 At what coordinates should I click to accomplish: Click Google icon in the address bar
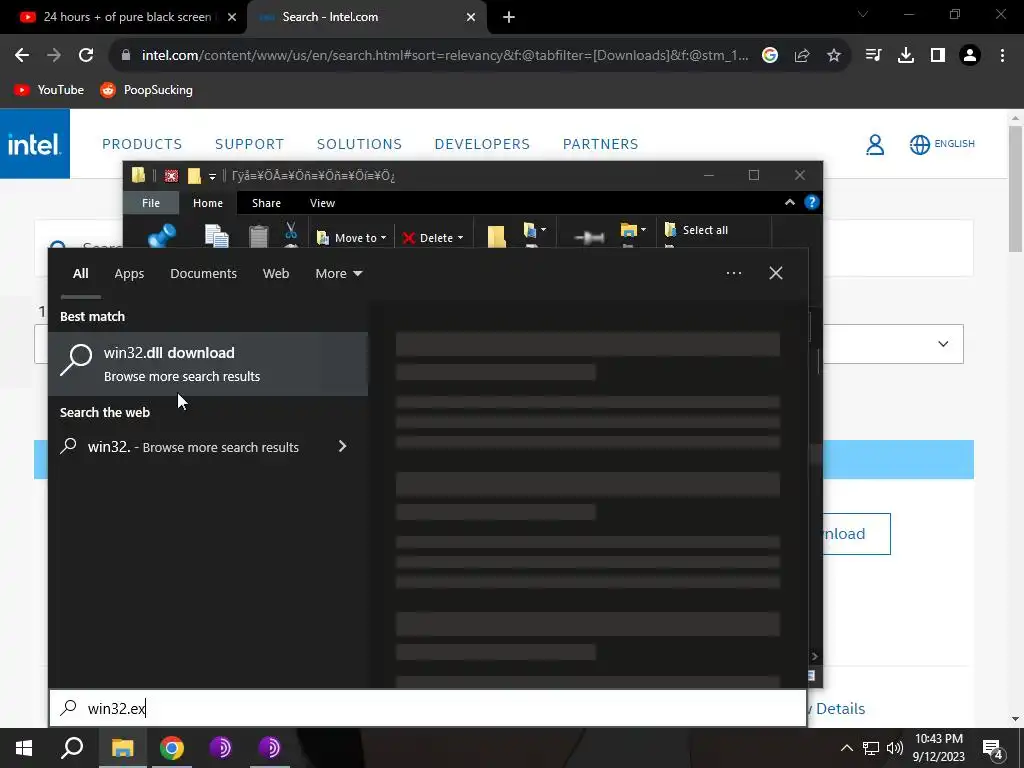[x=770, y=56]
